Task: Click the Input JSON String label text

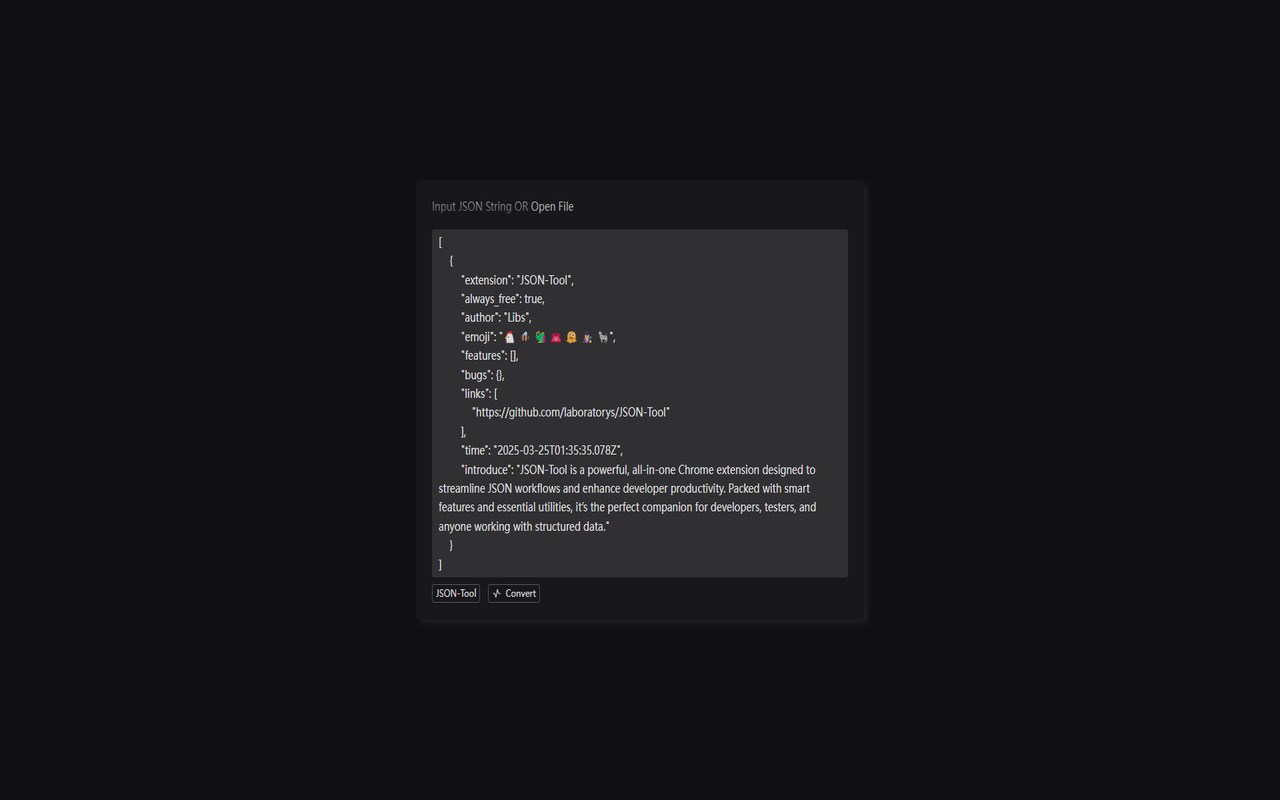Action: click(x=472, y=207)
